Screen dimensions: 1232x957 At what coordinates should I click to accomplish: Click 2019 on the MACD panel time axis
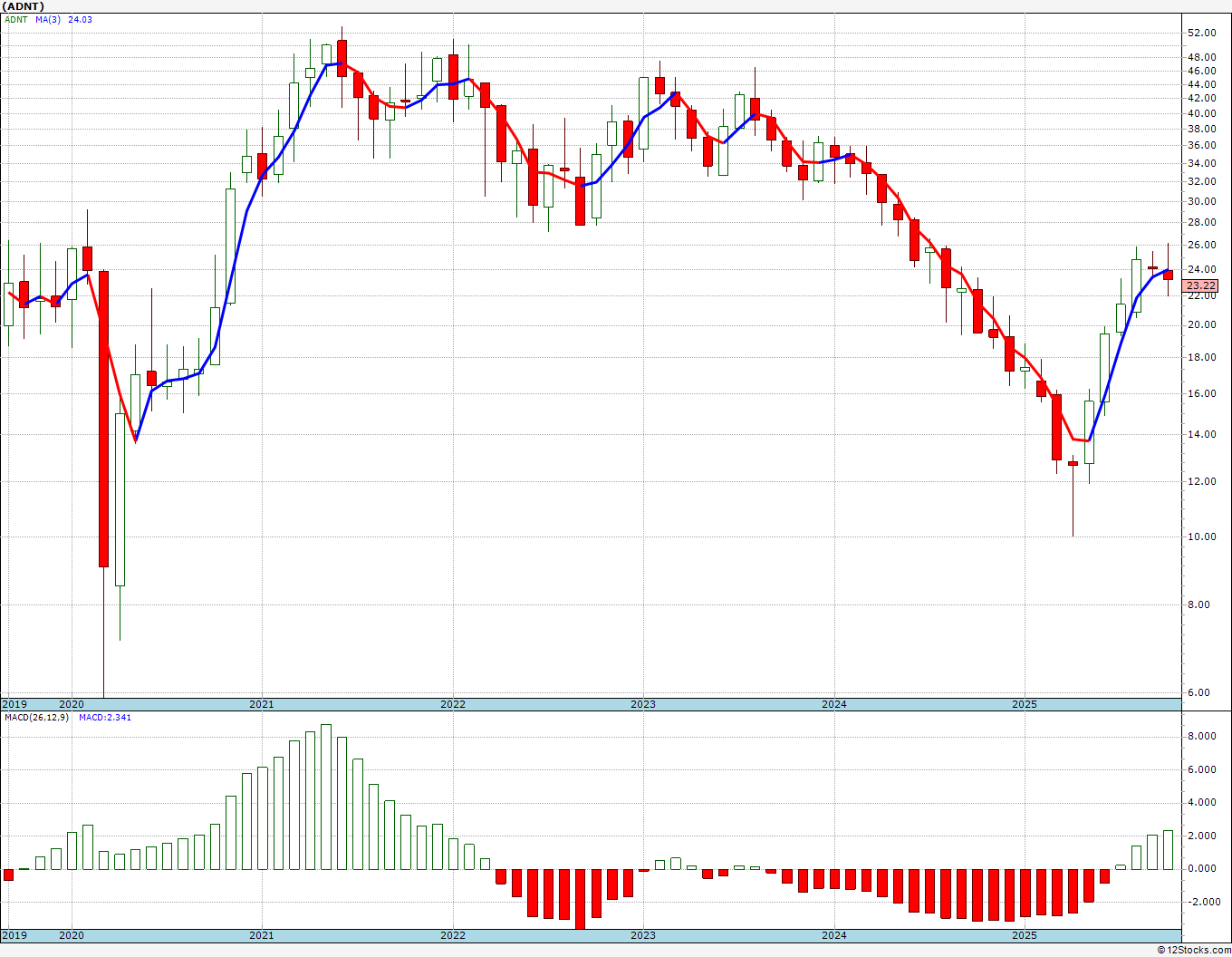click(x=14, y=935)
